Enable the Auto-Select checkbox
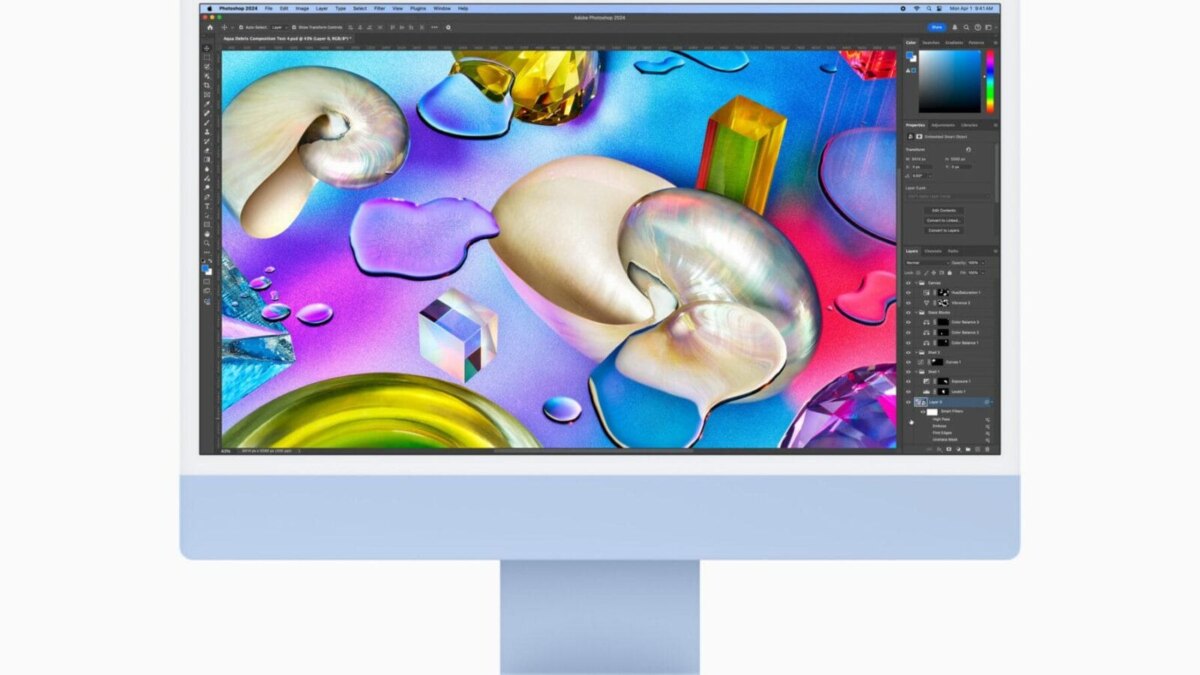The image size is (1200, 675). click(x=240, y=27)
